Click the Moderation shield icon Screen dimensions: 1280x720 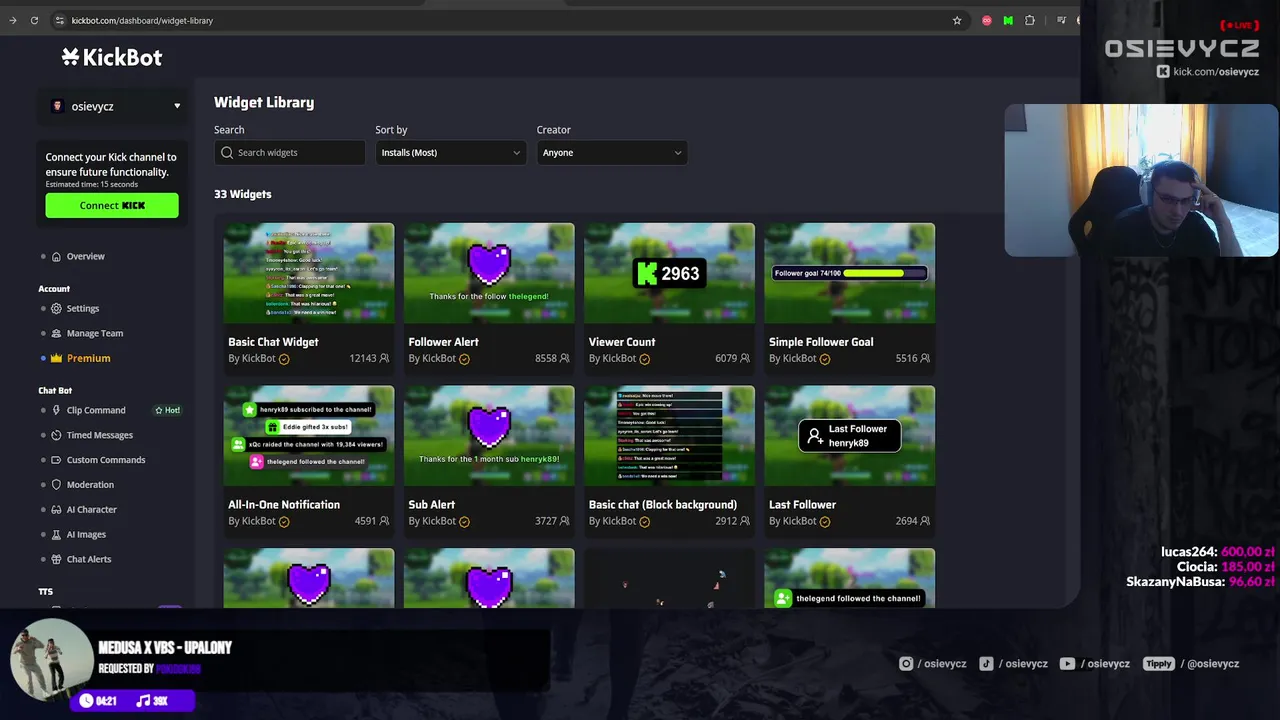[57, 485]
